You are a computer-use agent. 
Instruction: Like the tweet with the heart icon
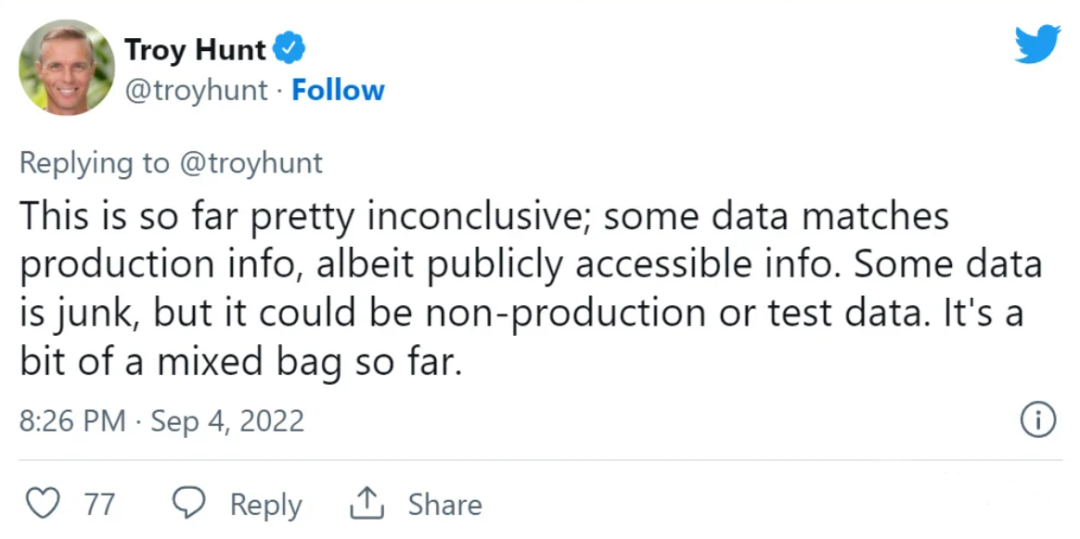pyautogui.click(x=43, y=504)
